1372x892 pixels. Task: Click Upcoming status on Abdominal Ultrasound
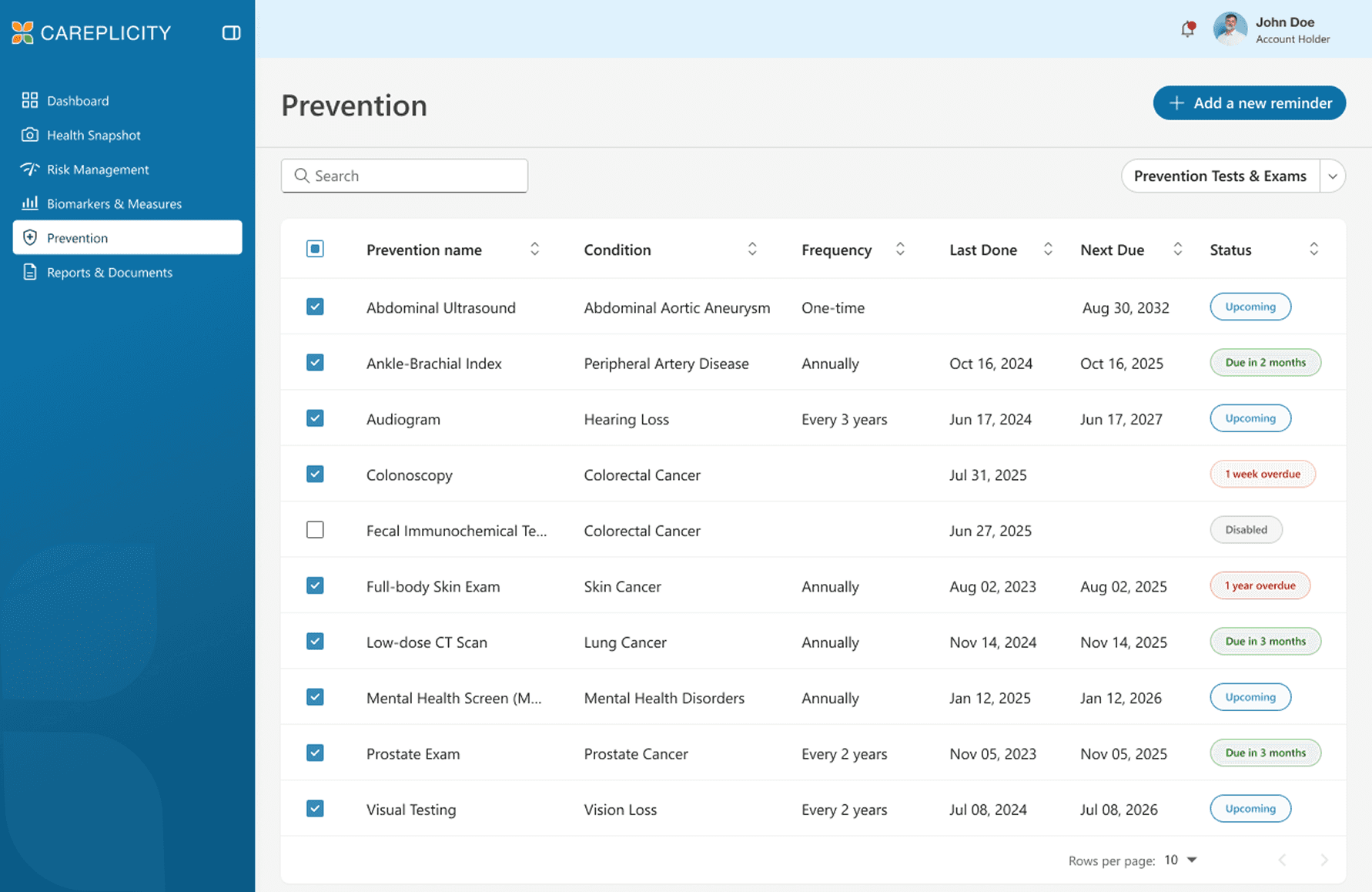[1250, 307]
